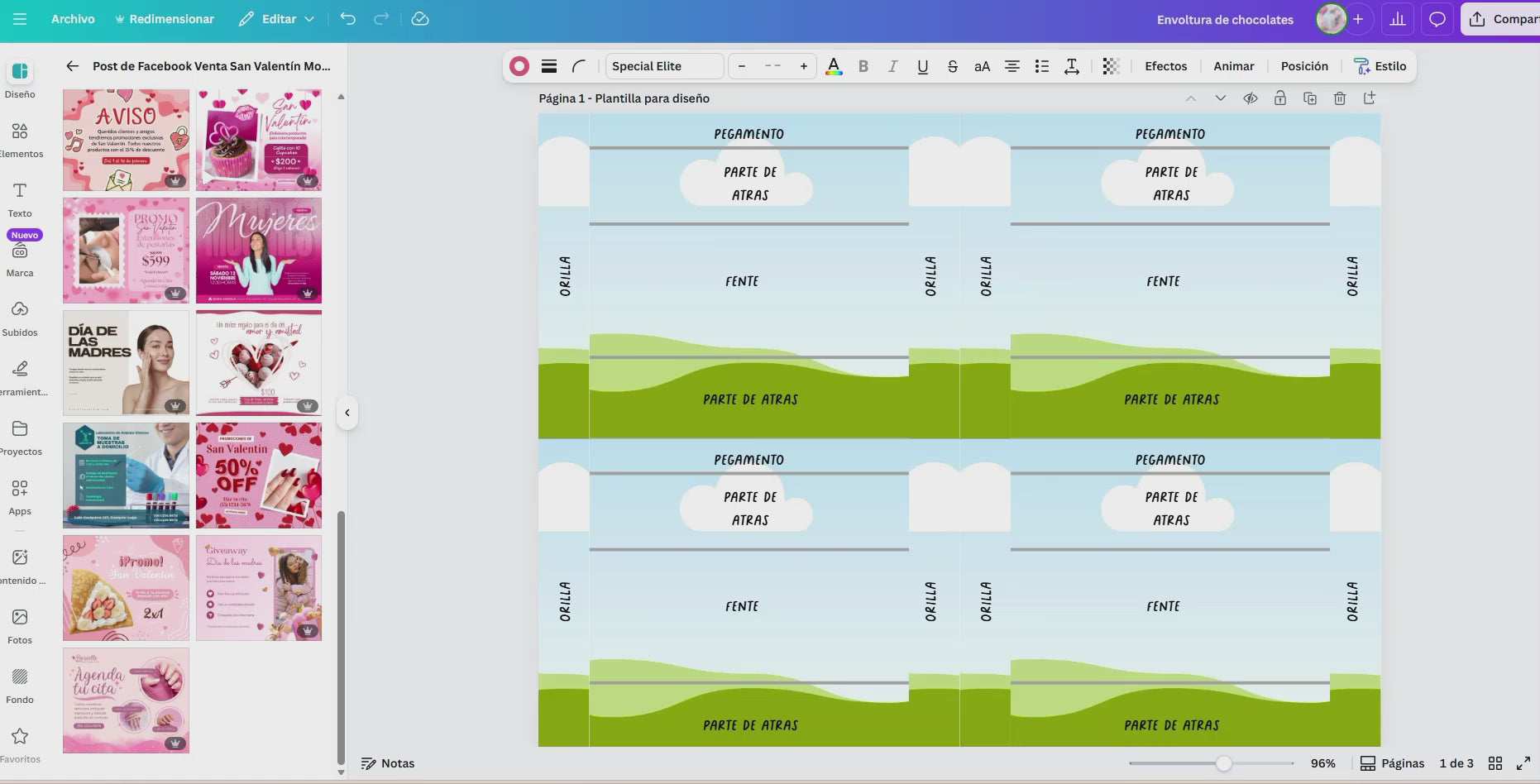Collapse the side panel with arrow handle

pos(347,413)
